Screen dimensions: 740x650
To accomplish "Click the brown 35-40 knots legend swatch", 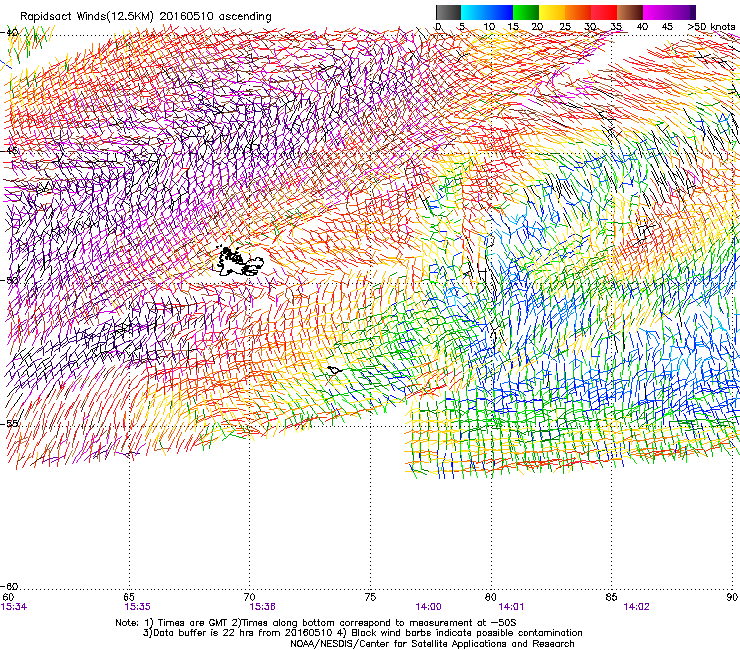I will tap(630, 12).
